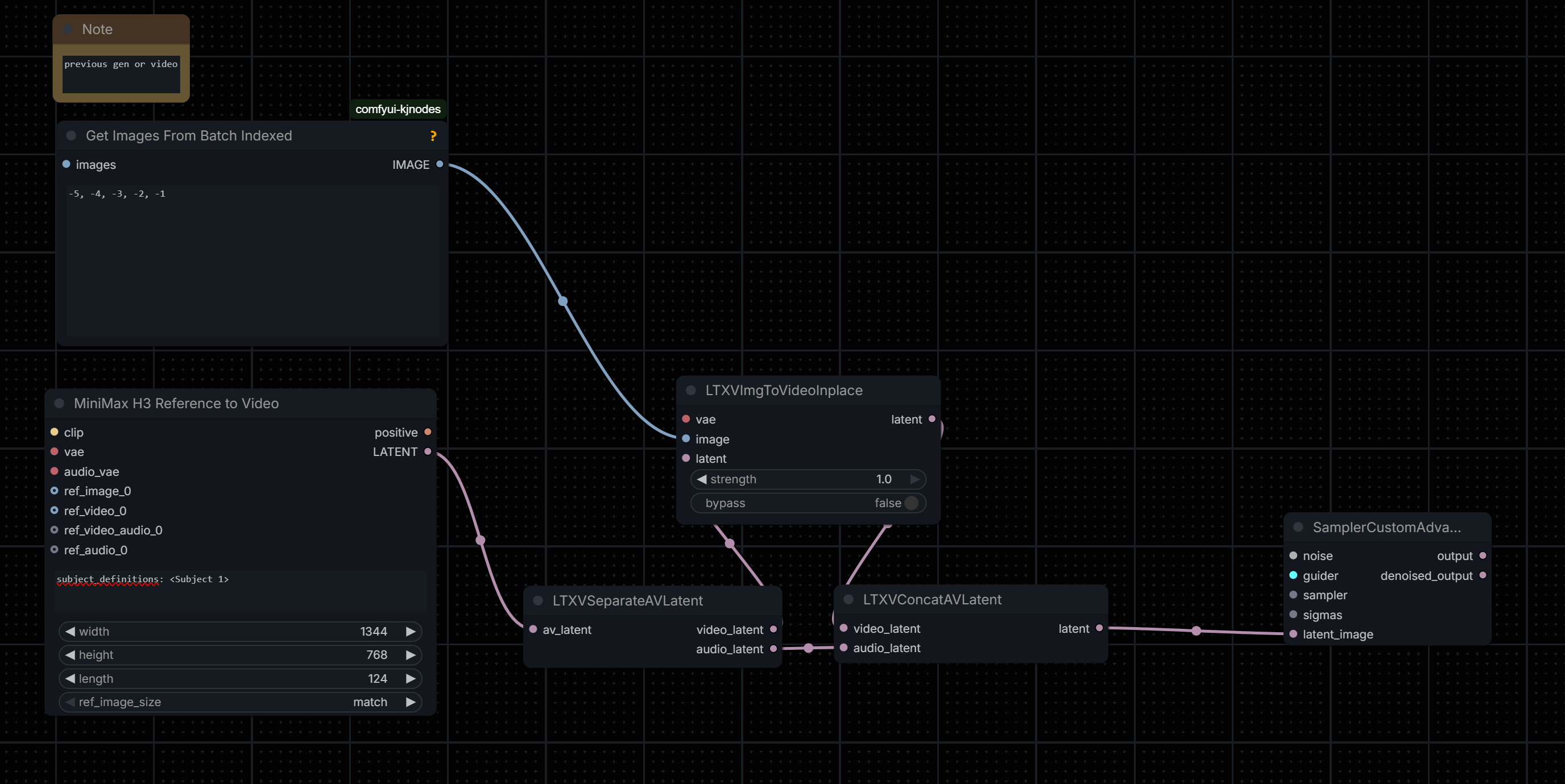Click video_latent output socket on LTXVSeparateAVLatent

click(773, 629)
